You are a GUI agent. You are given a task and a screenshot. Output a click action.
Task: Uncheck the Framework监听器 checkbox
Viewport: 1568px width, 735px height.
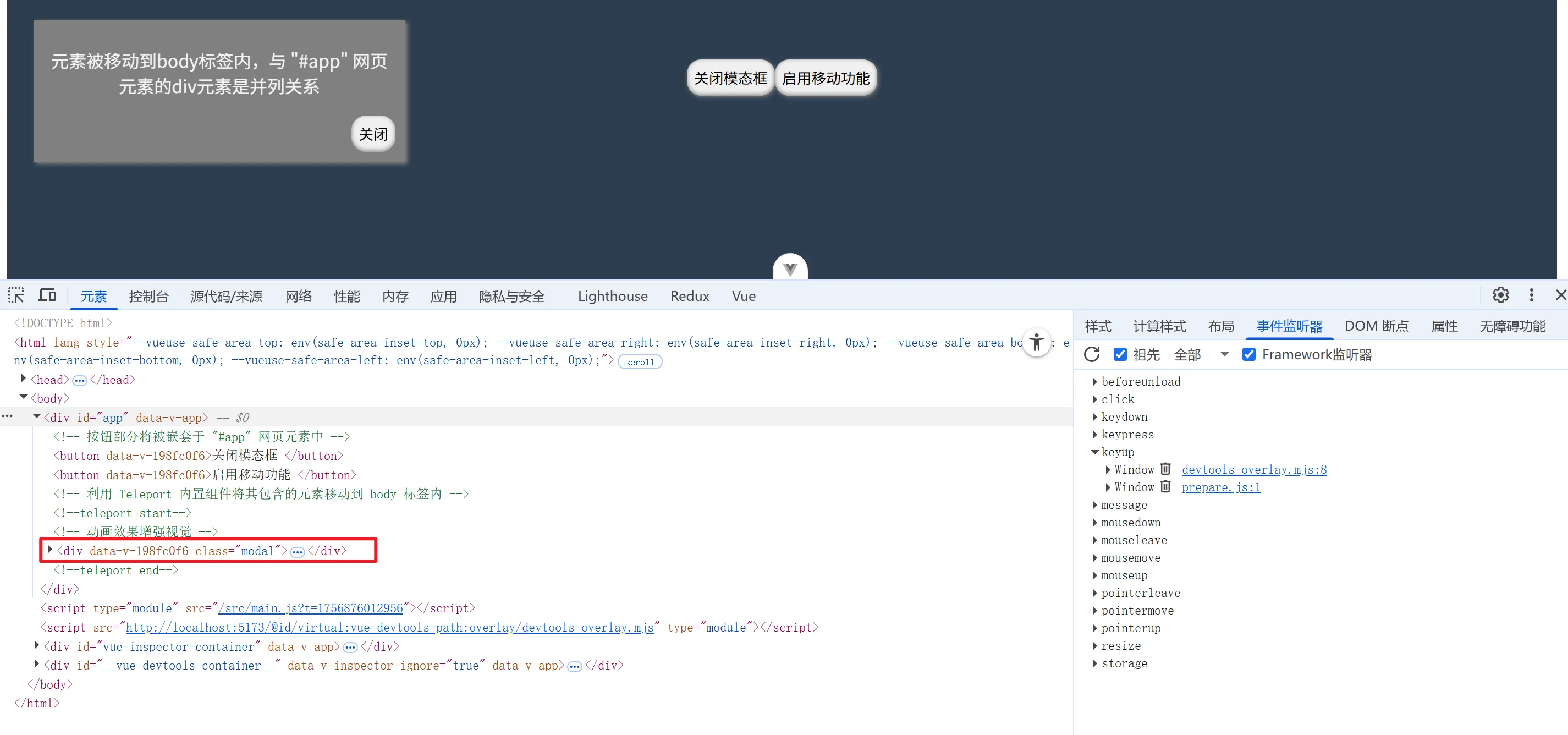[1248, 354]
